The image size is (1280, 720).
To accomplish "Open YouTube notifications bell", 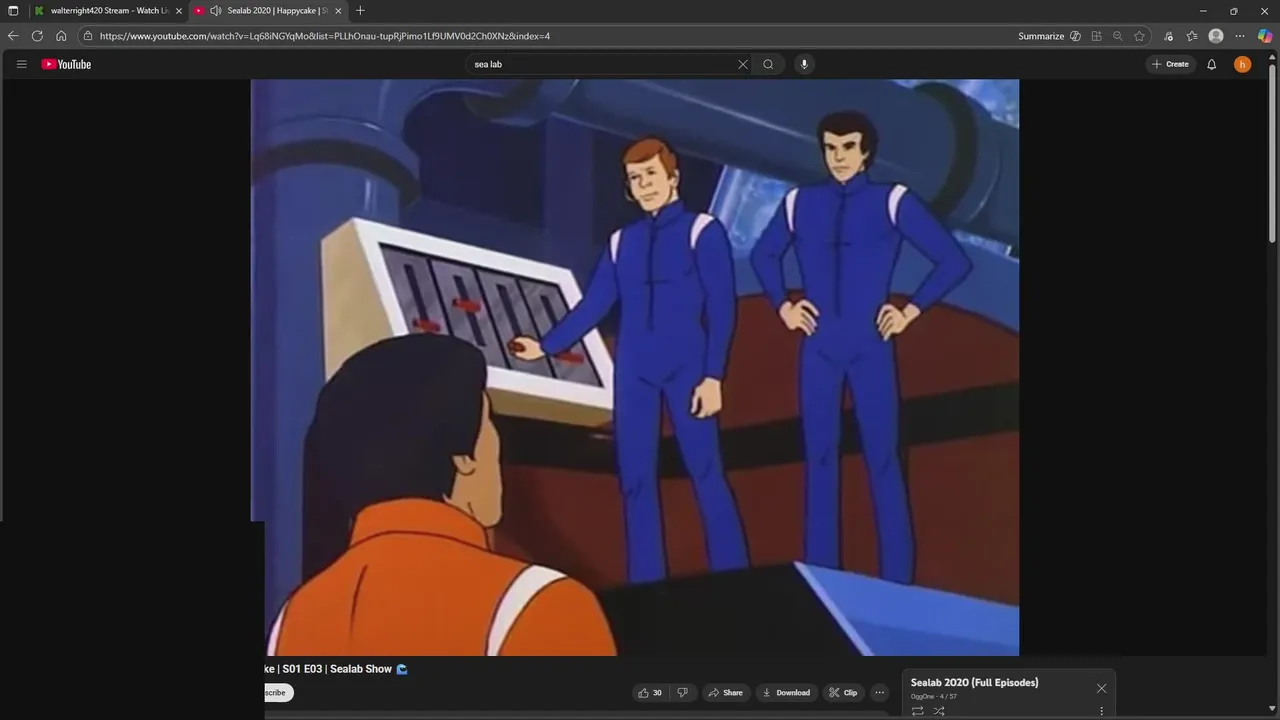I will pyautogui.click(x=1211, y=64).
